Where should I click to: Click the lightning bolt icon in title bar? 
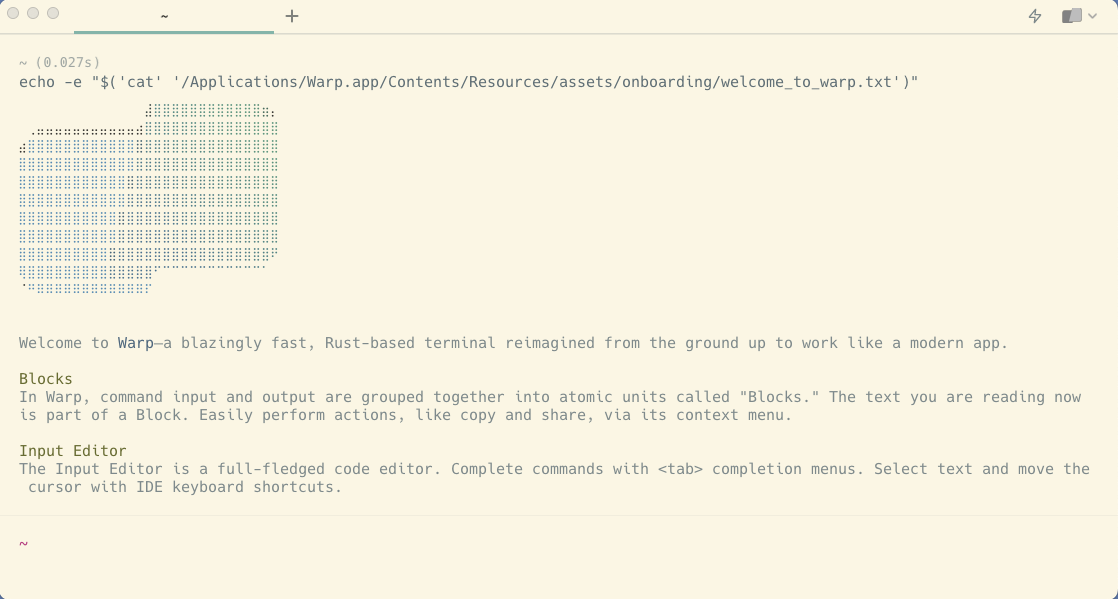[1035, 16]
